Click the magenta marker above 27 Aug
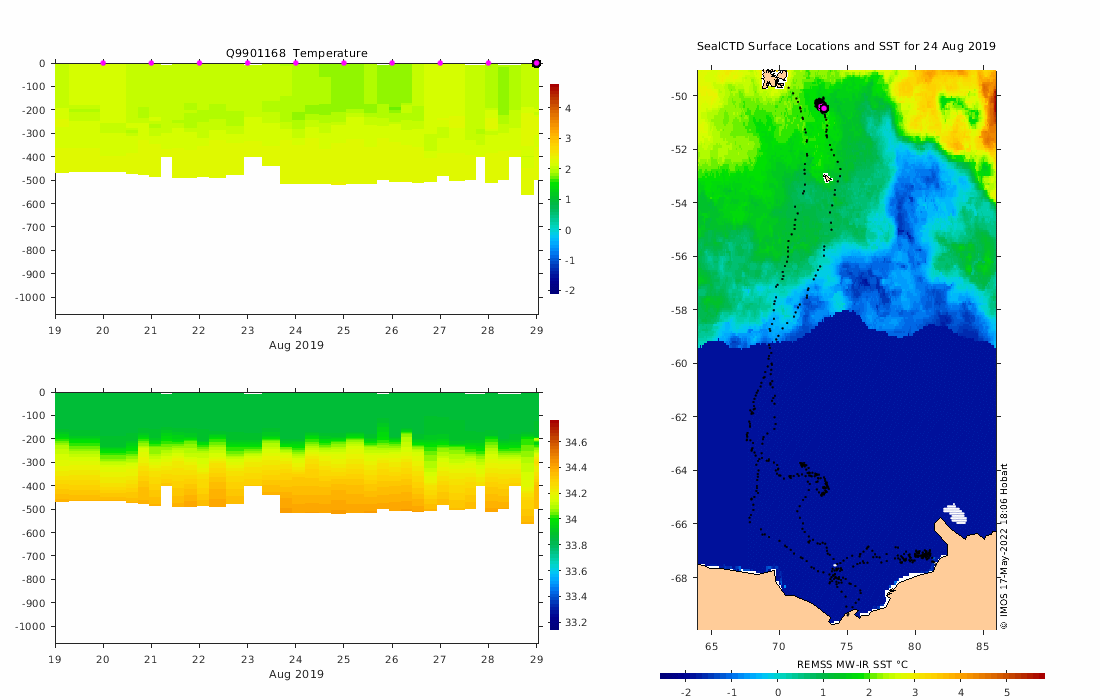Viewport: 1100px width, 700px height. click(x=441, y=63)
